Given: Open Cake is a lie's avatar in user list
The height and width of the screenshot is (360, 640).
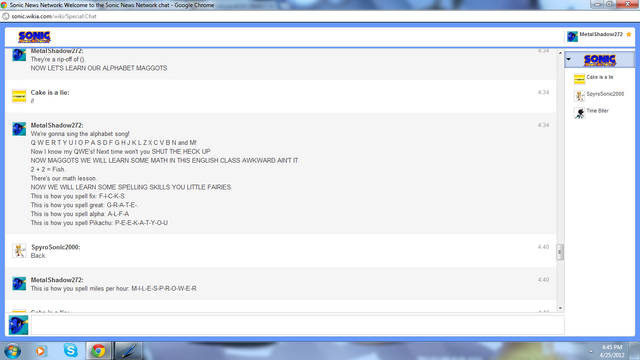Looking at the screenshot, I should pyautogui.click(x=579, y=79).
